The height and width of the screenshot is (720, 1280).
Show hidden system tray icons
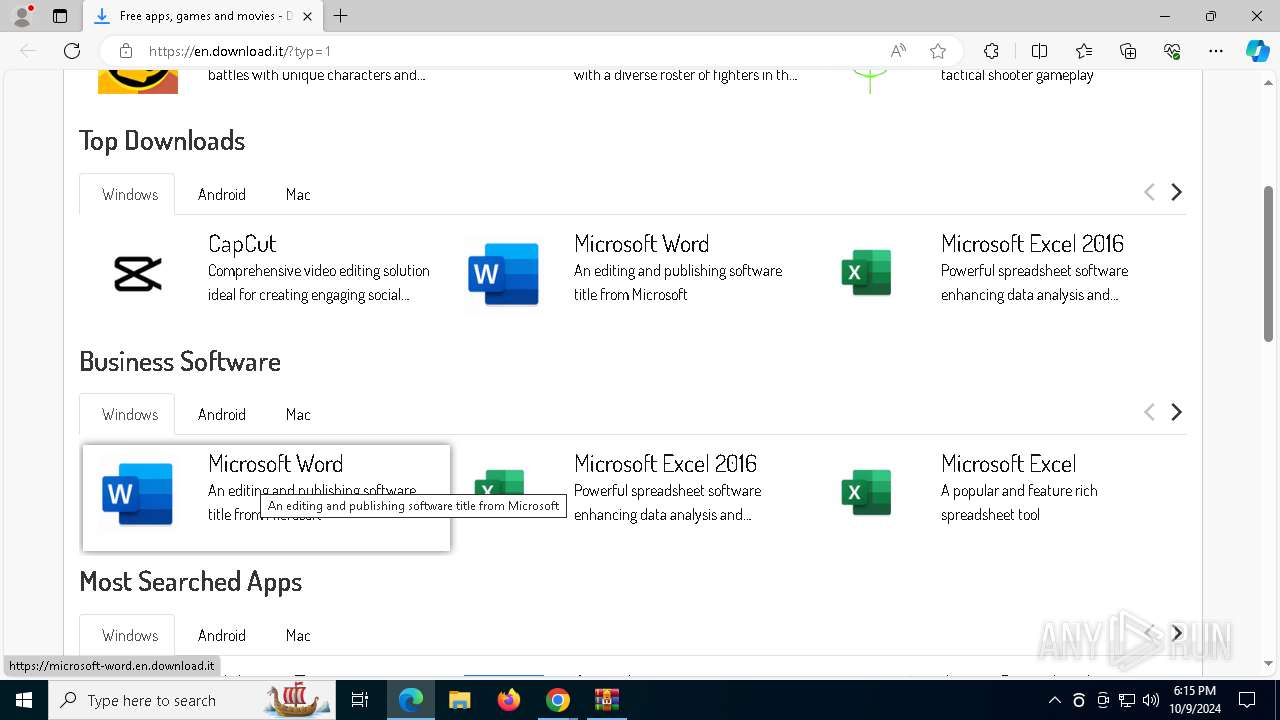1054,700
